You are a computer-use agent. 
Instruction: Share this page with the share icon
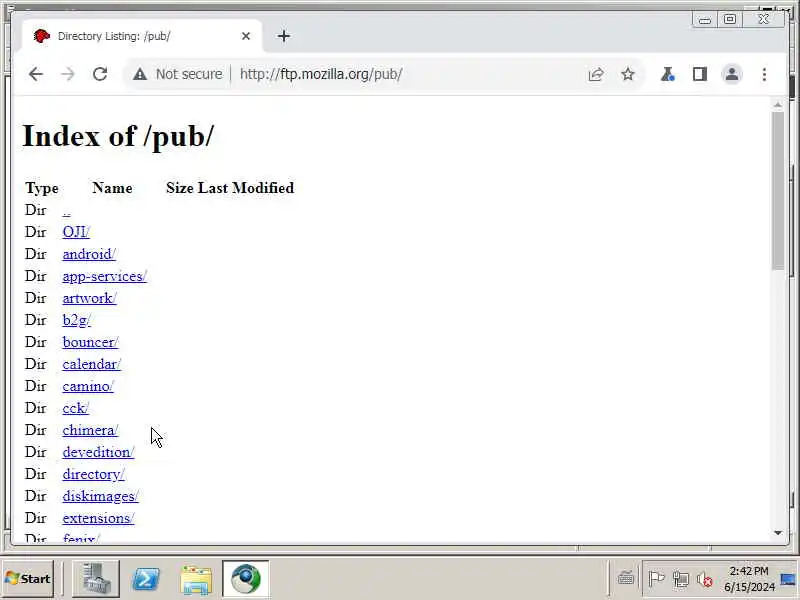coord(596,74)
